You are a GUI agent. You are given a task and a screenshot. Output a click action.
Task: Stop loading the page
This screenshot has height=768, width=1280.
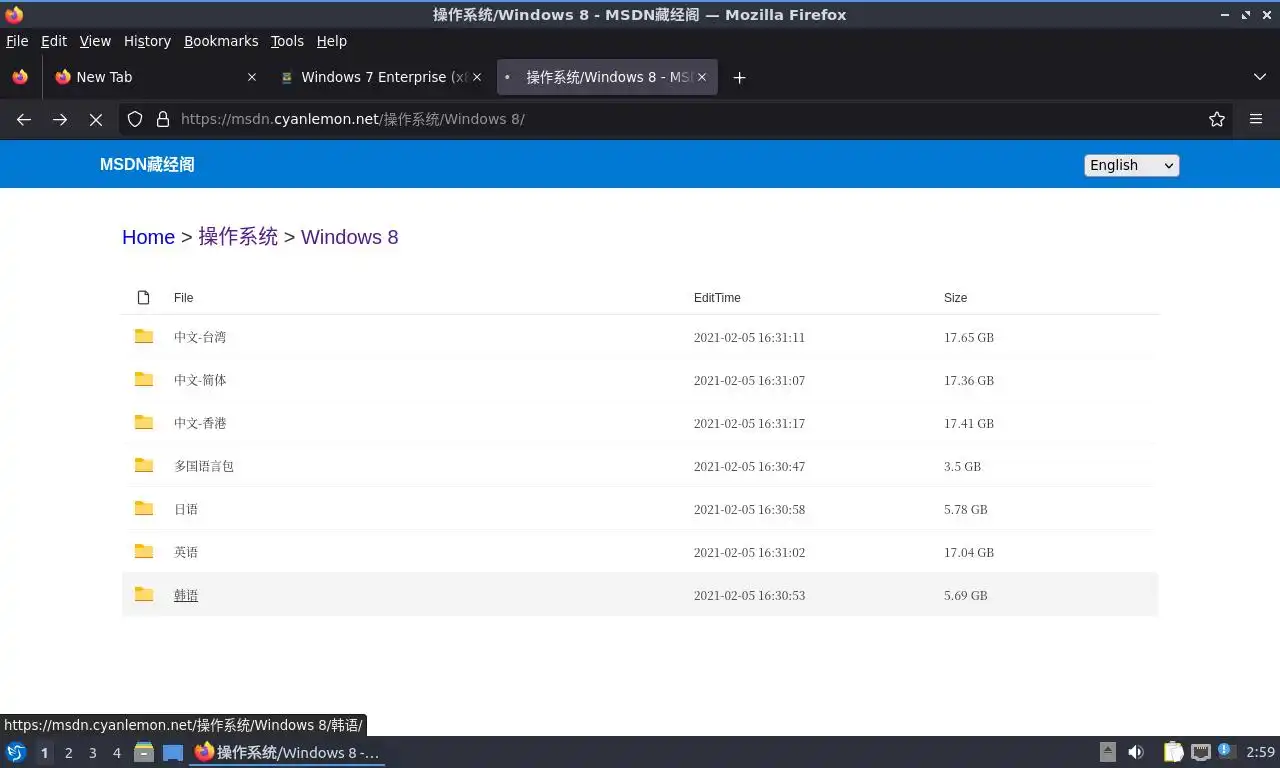click(x=96, y=119)
